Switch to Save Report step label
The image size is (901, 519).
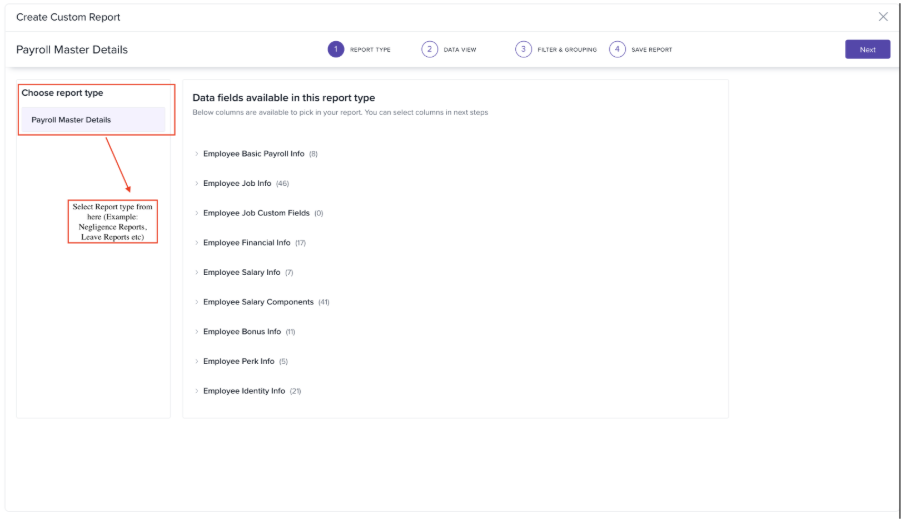pyautogui.click(x=652, y=50)
